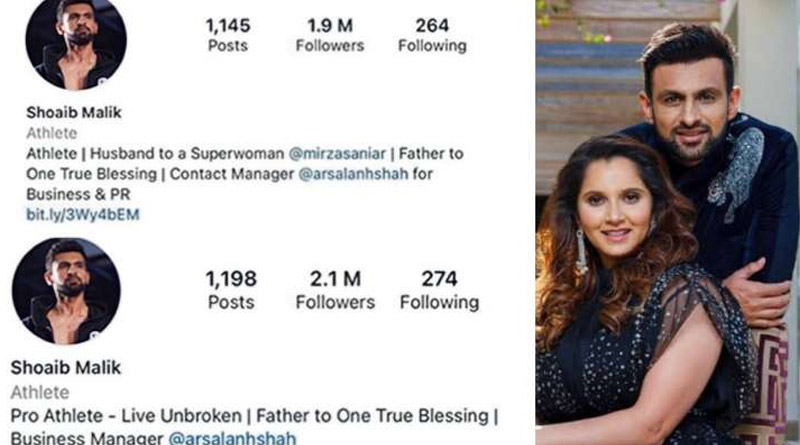Select the gray Athlete label in upper profile
The image size is (800, 445).
click(52, 133)
